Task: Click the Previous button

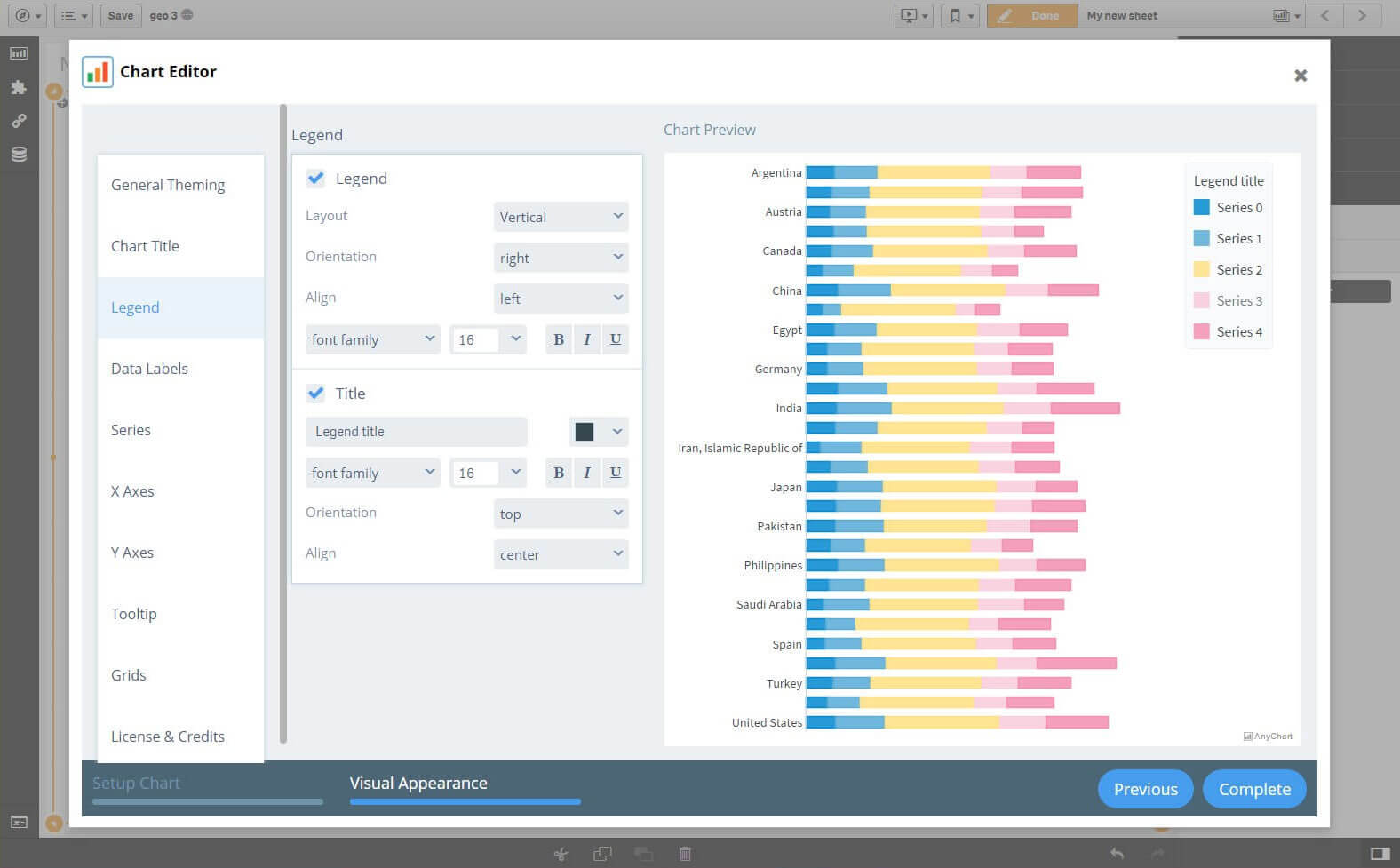Action: coord(1145,789)
